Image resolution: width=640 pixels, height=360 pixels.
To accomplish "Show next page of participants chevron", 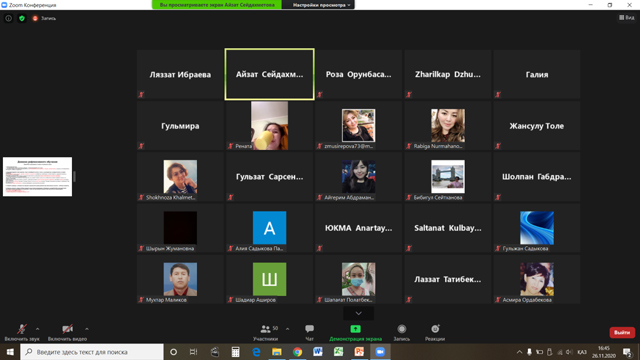I will [358, 313].
